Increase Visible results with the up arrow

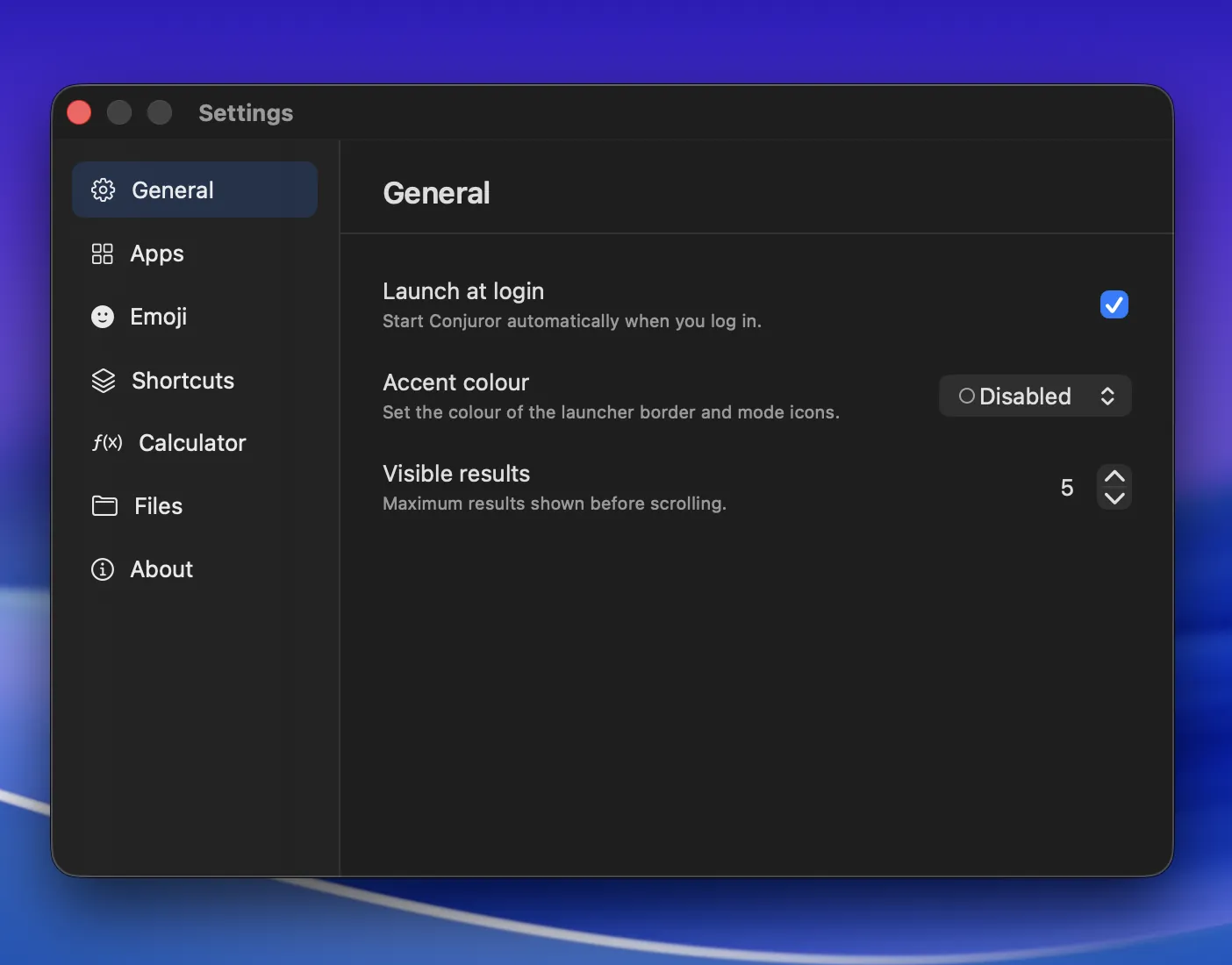pos(1114,476)
